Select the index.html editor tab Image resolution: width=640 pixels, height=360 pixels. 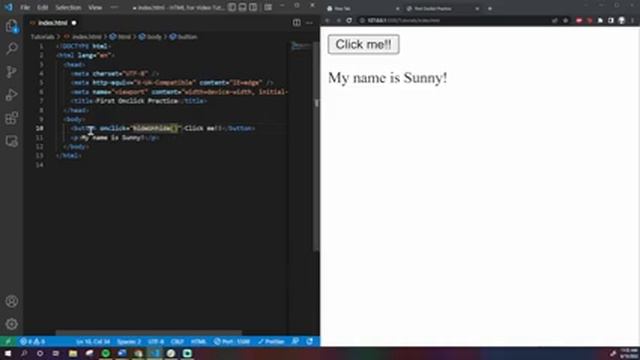[x=52, y=23]
